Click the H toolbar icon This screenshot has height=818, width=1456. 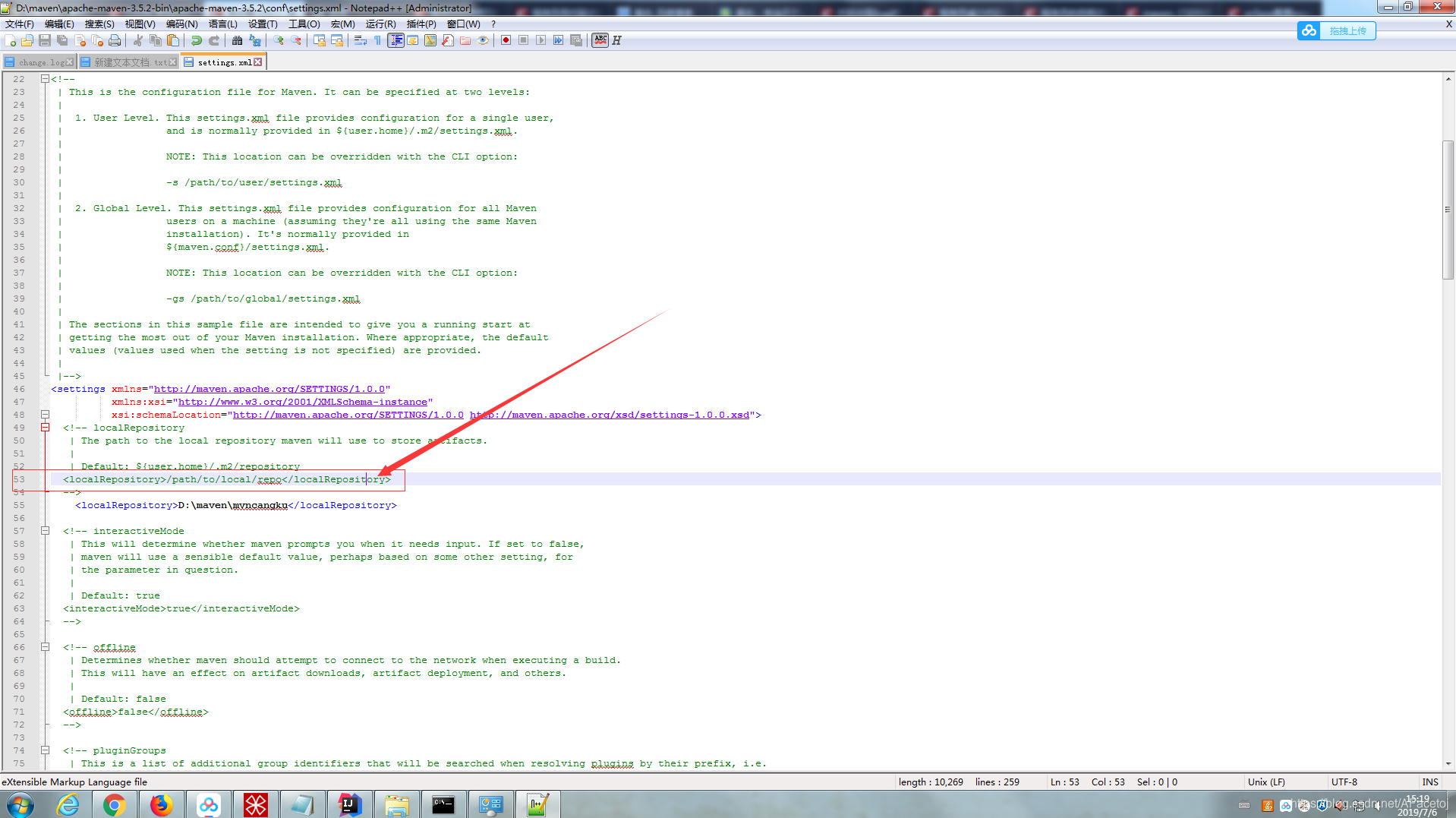click(617, 40)
